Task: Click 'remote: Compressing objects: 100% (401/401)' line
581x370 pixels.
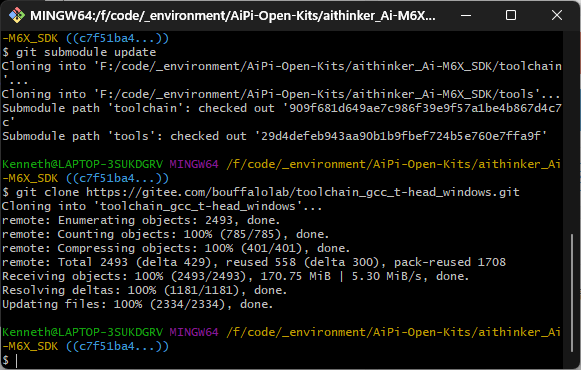Action: (176, 248)
